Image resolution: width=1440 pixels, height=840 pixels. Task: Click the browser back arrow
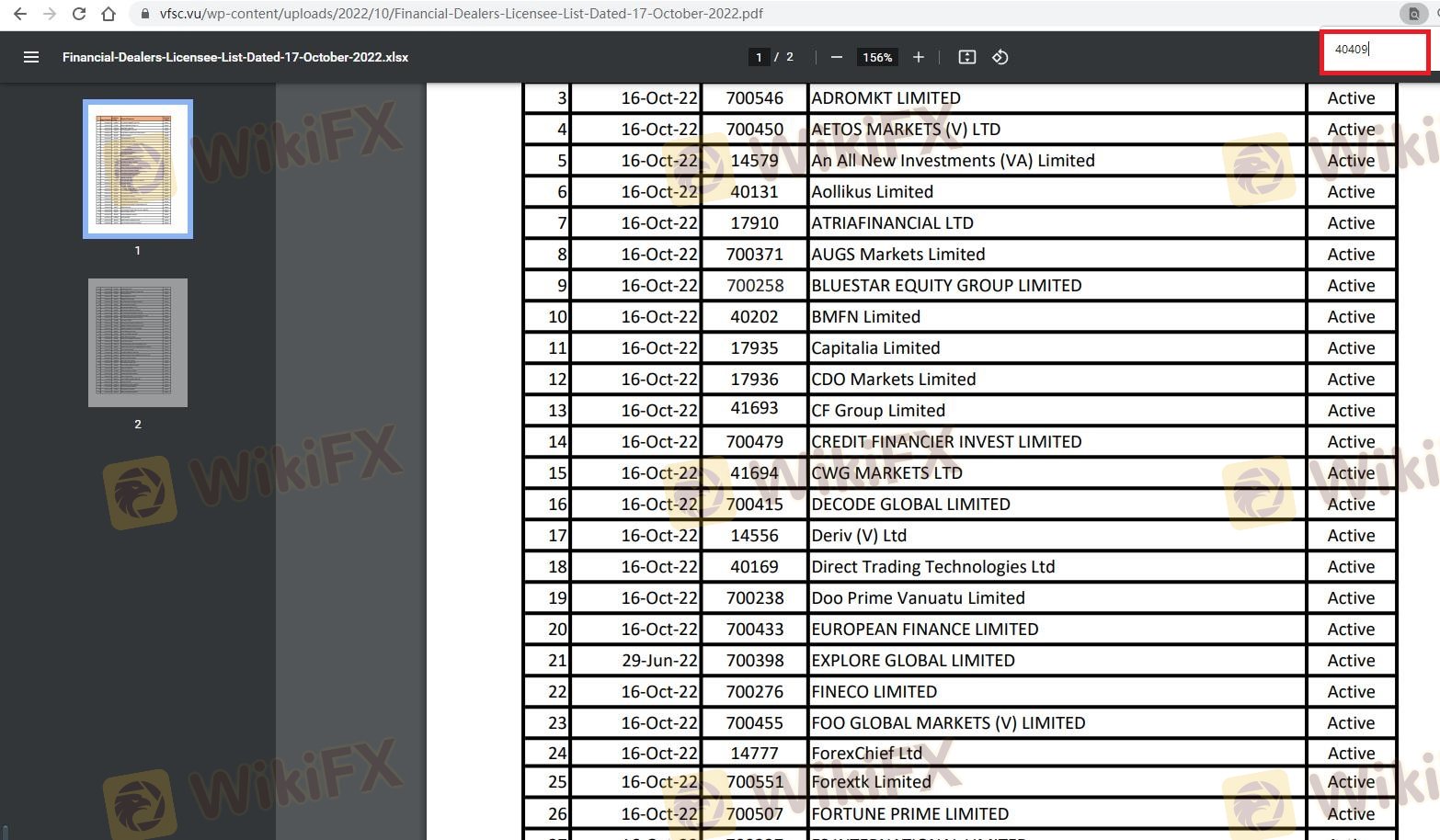click(x=20, y=14)
